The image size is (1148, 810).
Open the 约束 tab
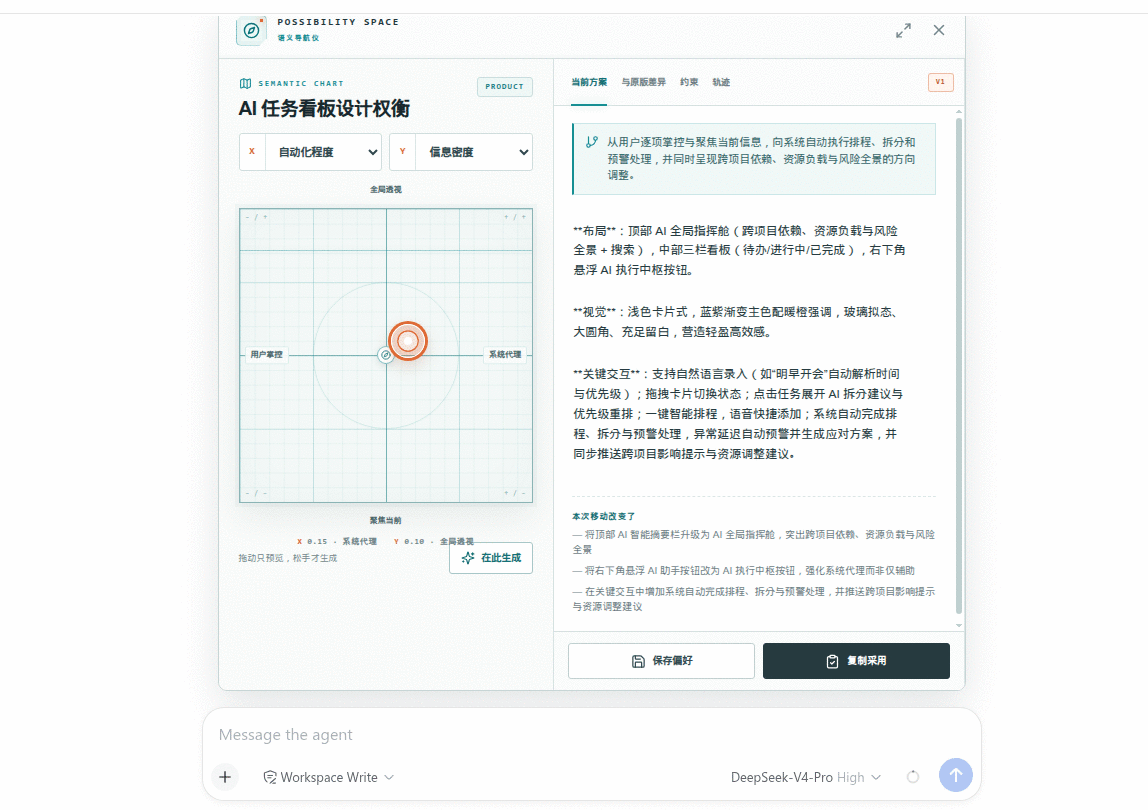coord(689,82)
